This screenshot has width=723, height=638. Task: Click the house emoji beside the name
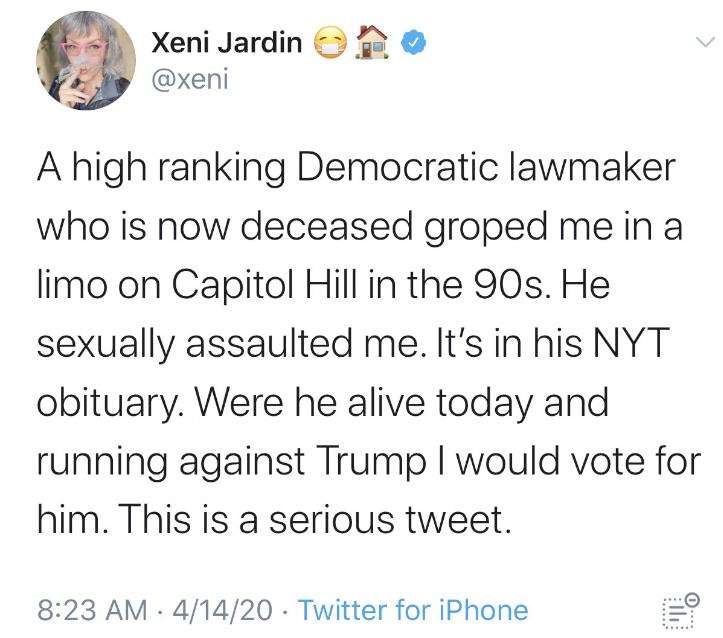373,42
